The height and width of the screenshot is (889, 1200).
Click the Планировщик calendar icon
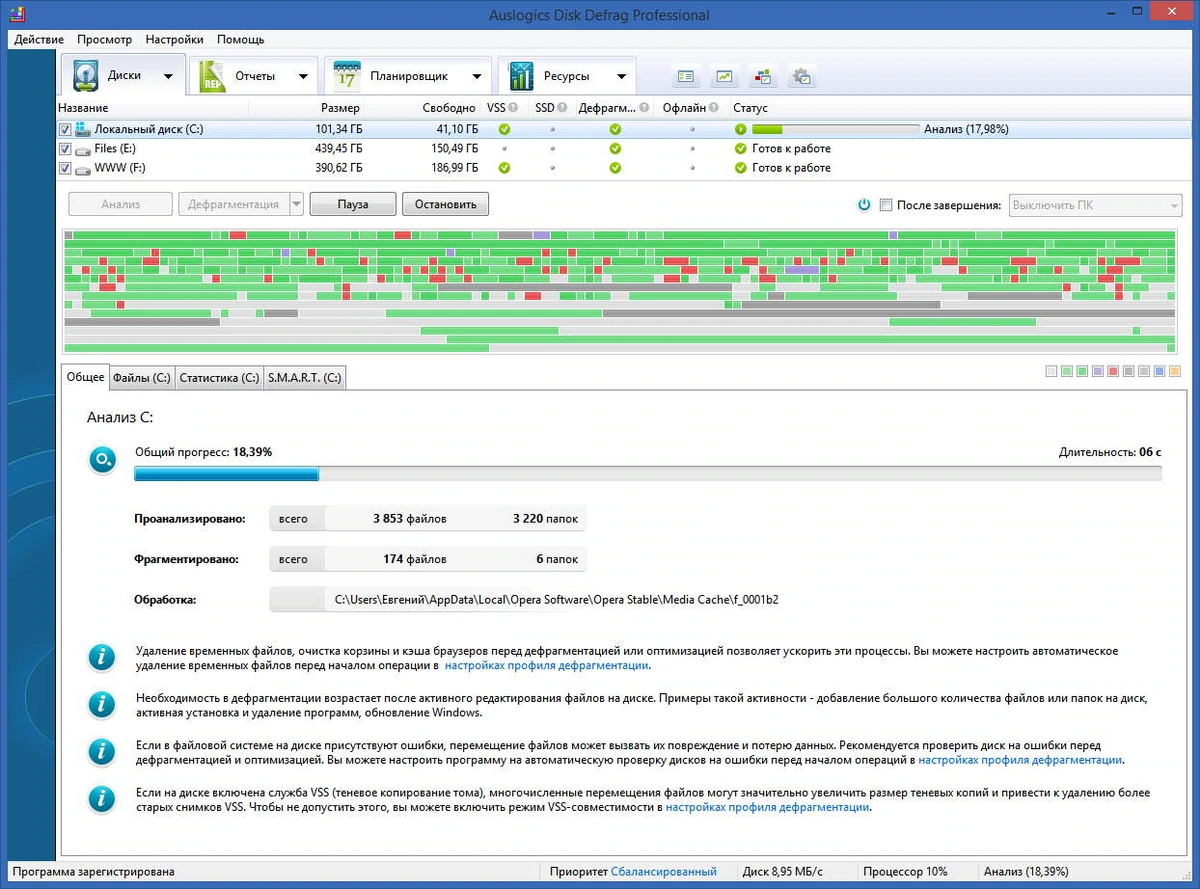coord(347,76)
